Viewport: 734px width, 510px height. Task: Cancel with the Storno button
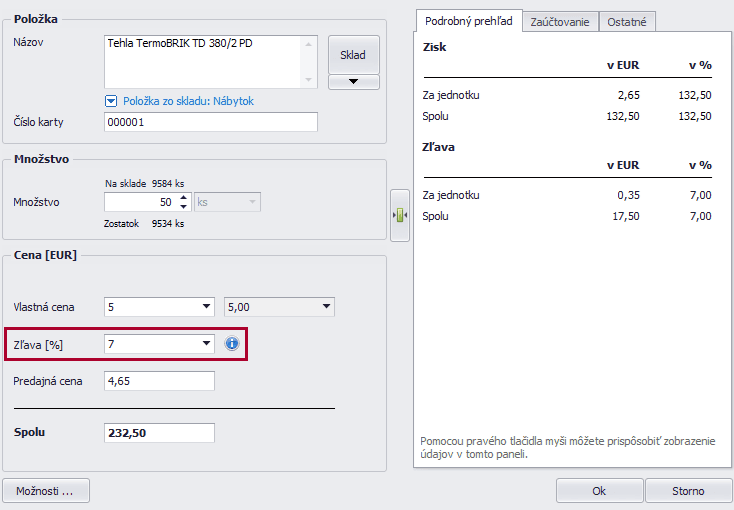688,491
